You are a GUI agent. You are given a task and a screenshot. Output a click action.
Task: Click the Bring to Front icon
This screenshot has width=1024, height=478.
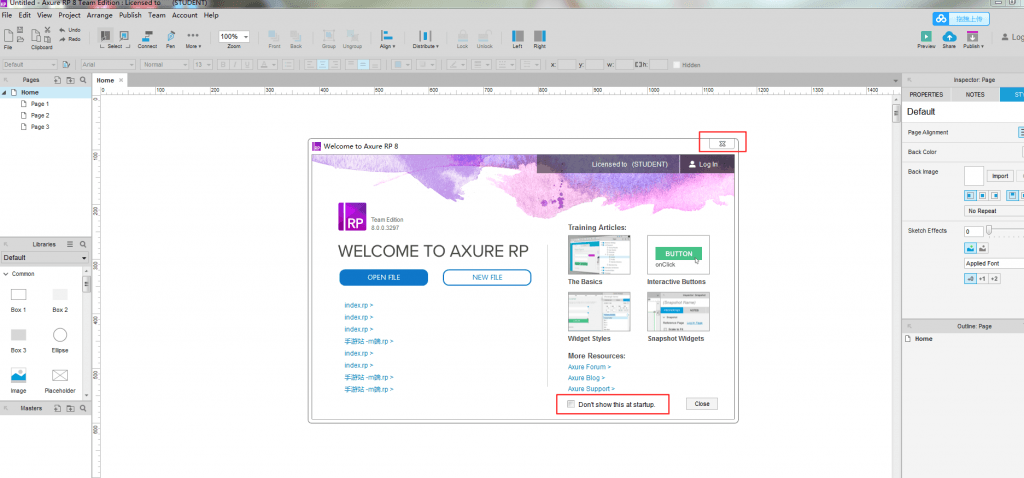[x=275, y=35]
